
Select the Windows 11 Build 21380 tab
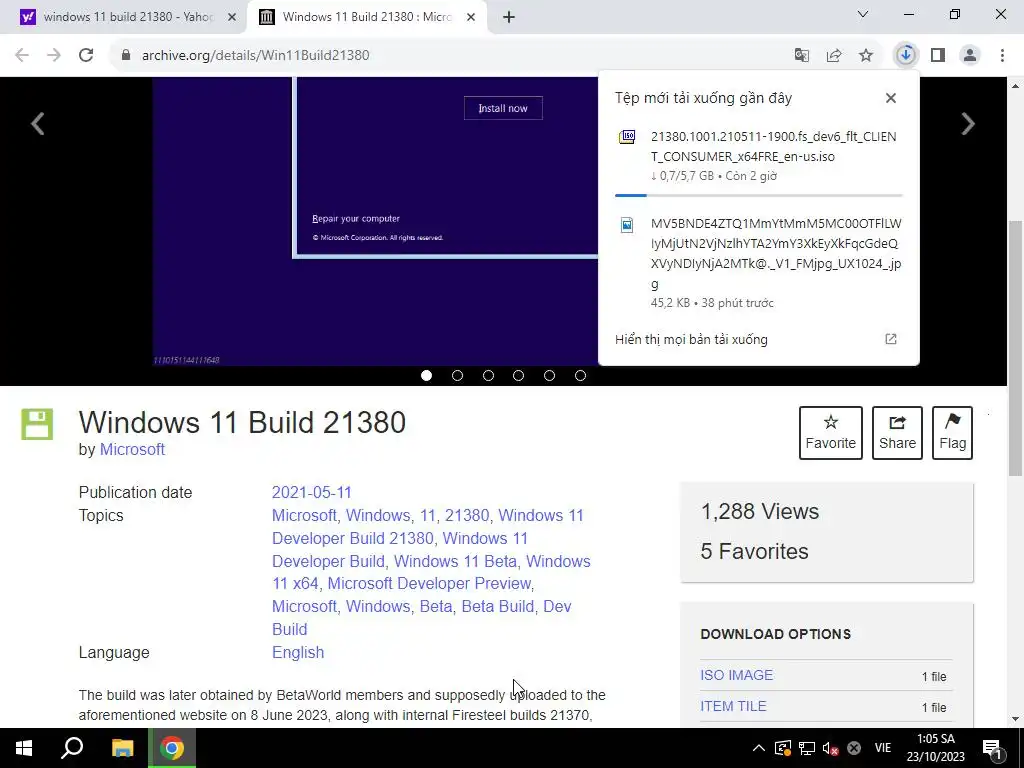pos(366,17)
